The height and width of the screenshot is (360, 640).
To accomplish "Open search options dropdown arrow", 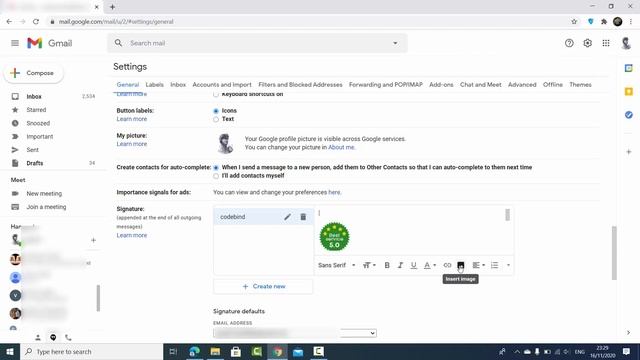I will click(395, 43).
